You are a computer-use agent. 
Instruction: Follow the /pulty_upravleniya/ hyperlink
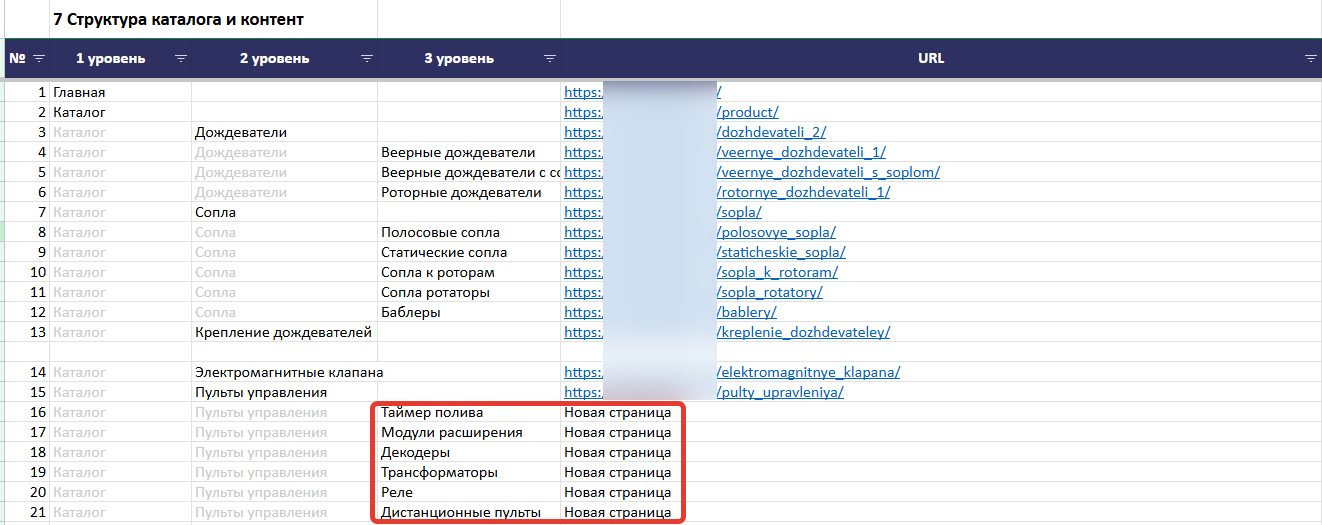click(x=780, y=392)
